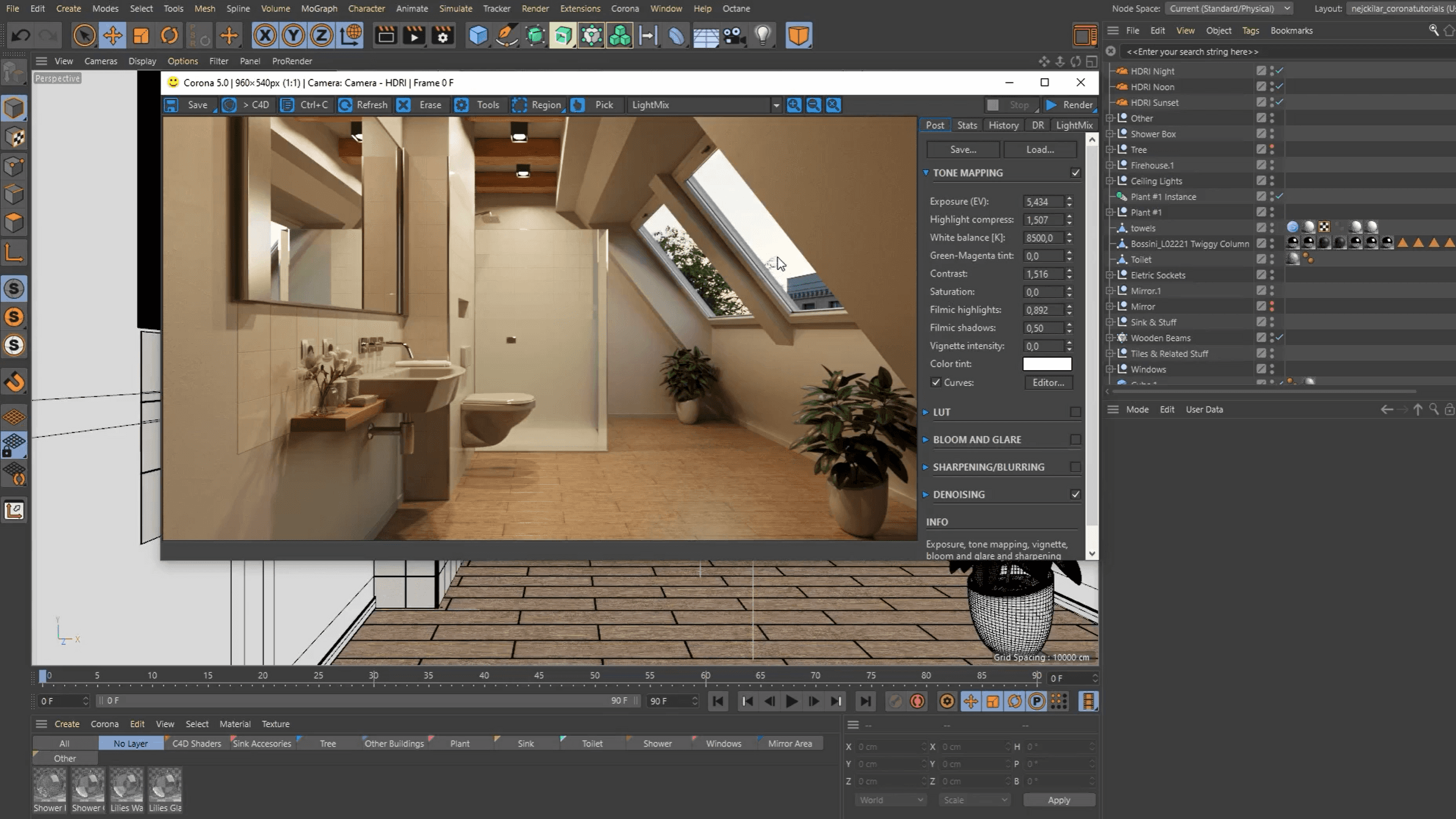Click the Color tint white swatch
The image size is (1456, 819).
[x=1047, y=364]
